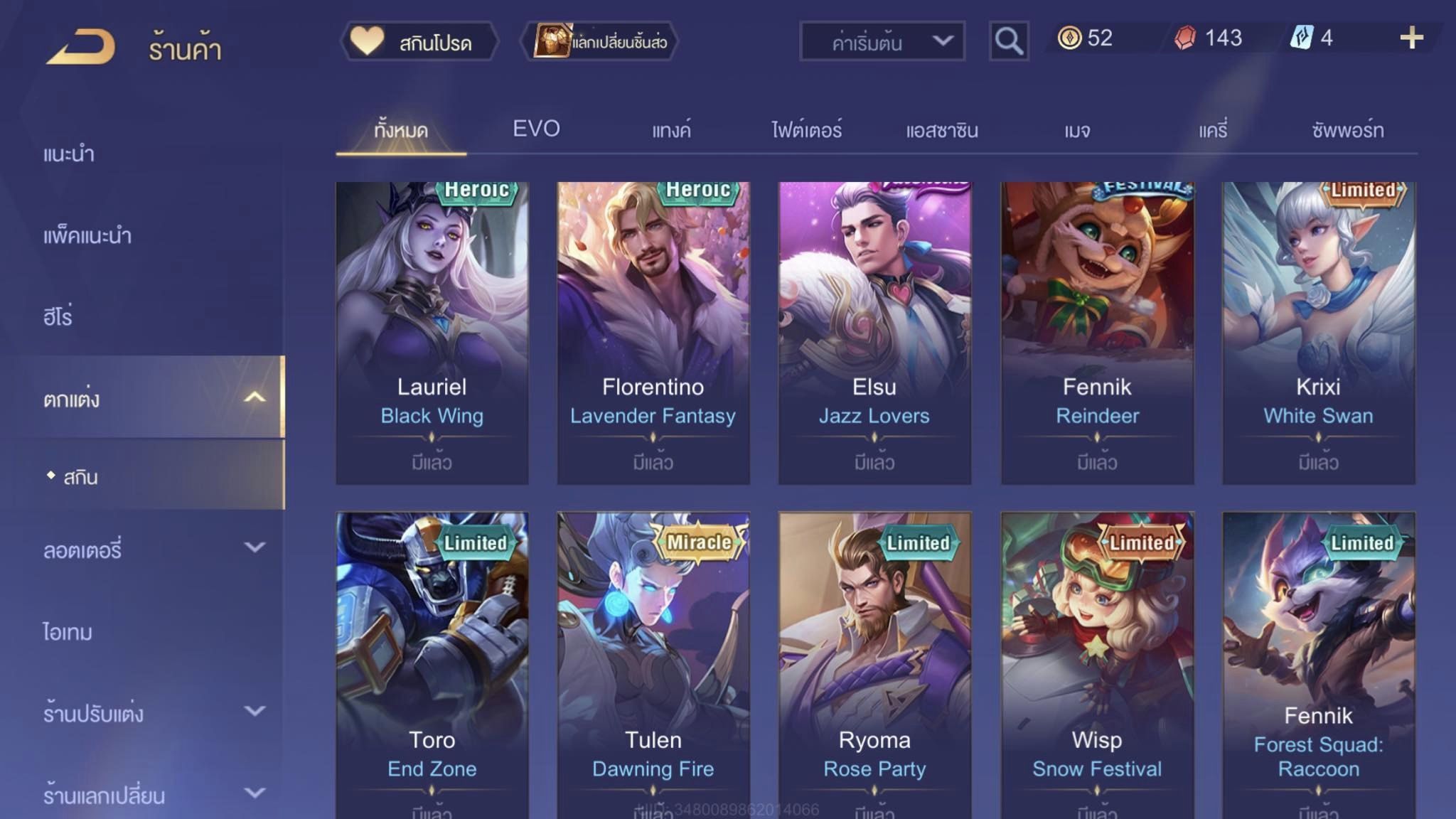1456x819 pixels.
Task: Select the Lauriel Black Wing skin card
Action: click(432, 333)
